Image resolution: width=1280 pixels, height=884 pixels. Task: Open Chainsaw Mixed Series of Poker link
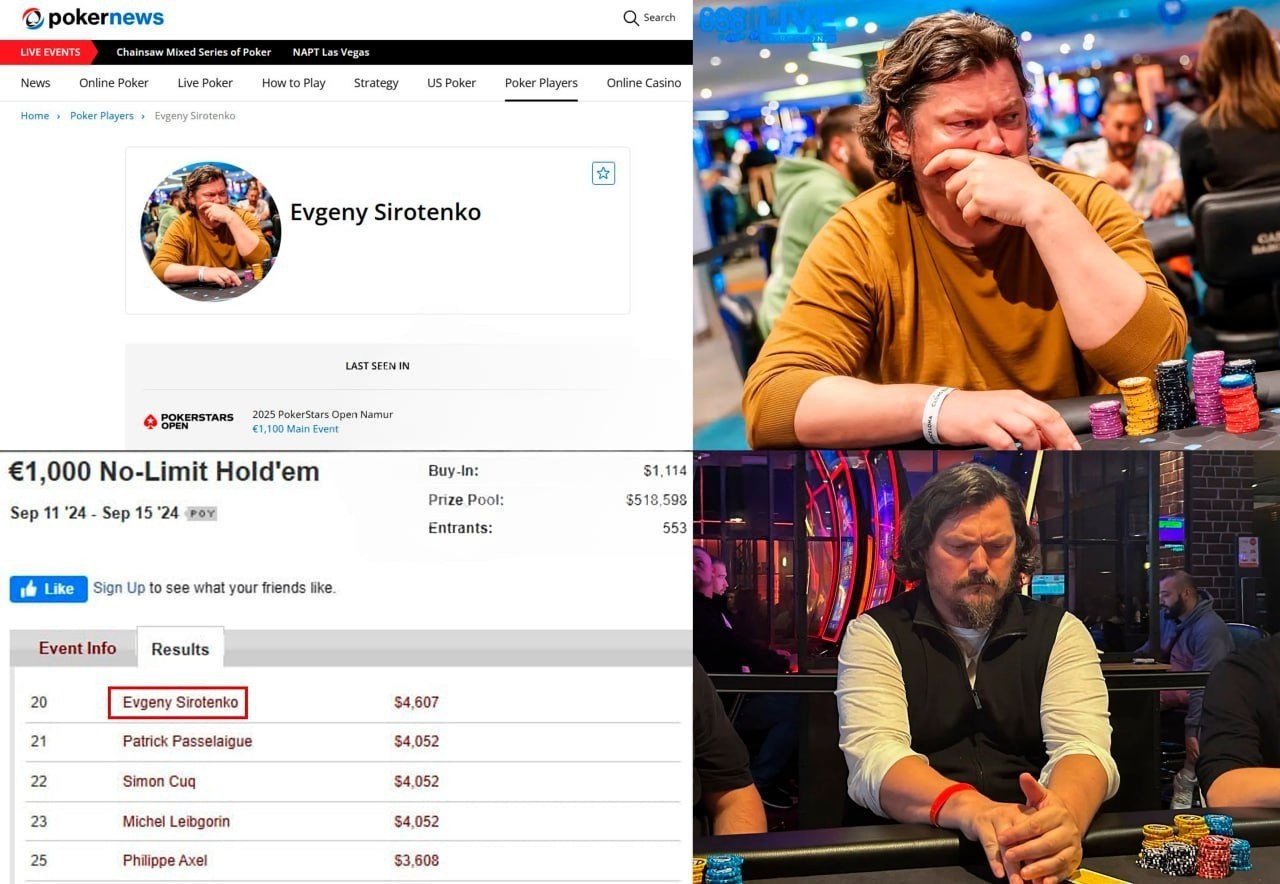(x=193, y=52)
